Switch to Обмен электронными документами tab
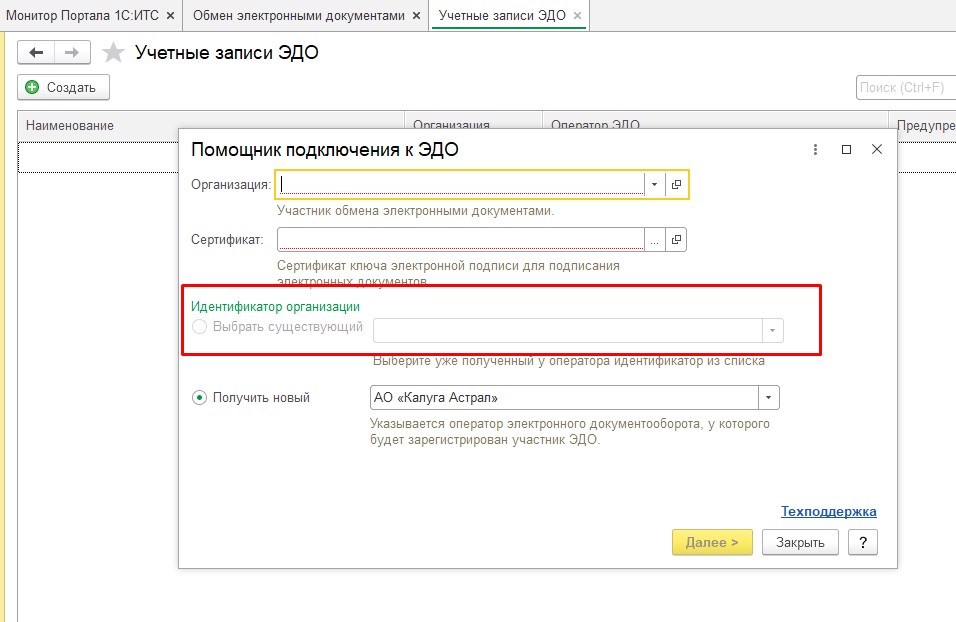Screen dimensions: 956x622 (x=299, y=16)
